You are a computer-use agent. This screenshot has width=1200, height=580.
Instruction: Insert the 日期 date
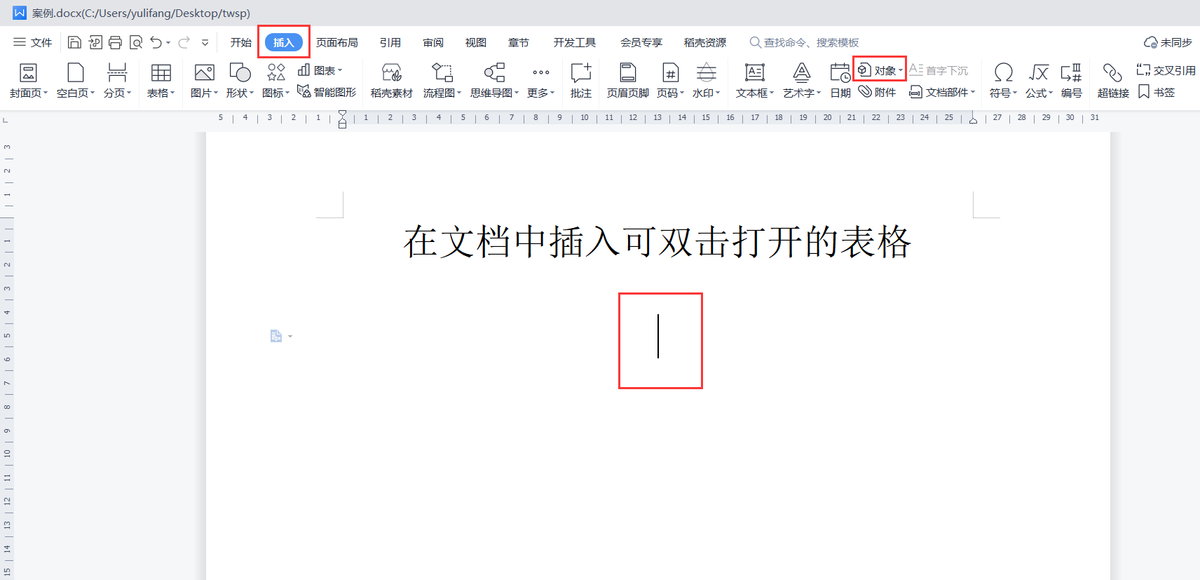(840, 81)
